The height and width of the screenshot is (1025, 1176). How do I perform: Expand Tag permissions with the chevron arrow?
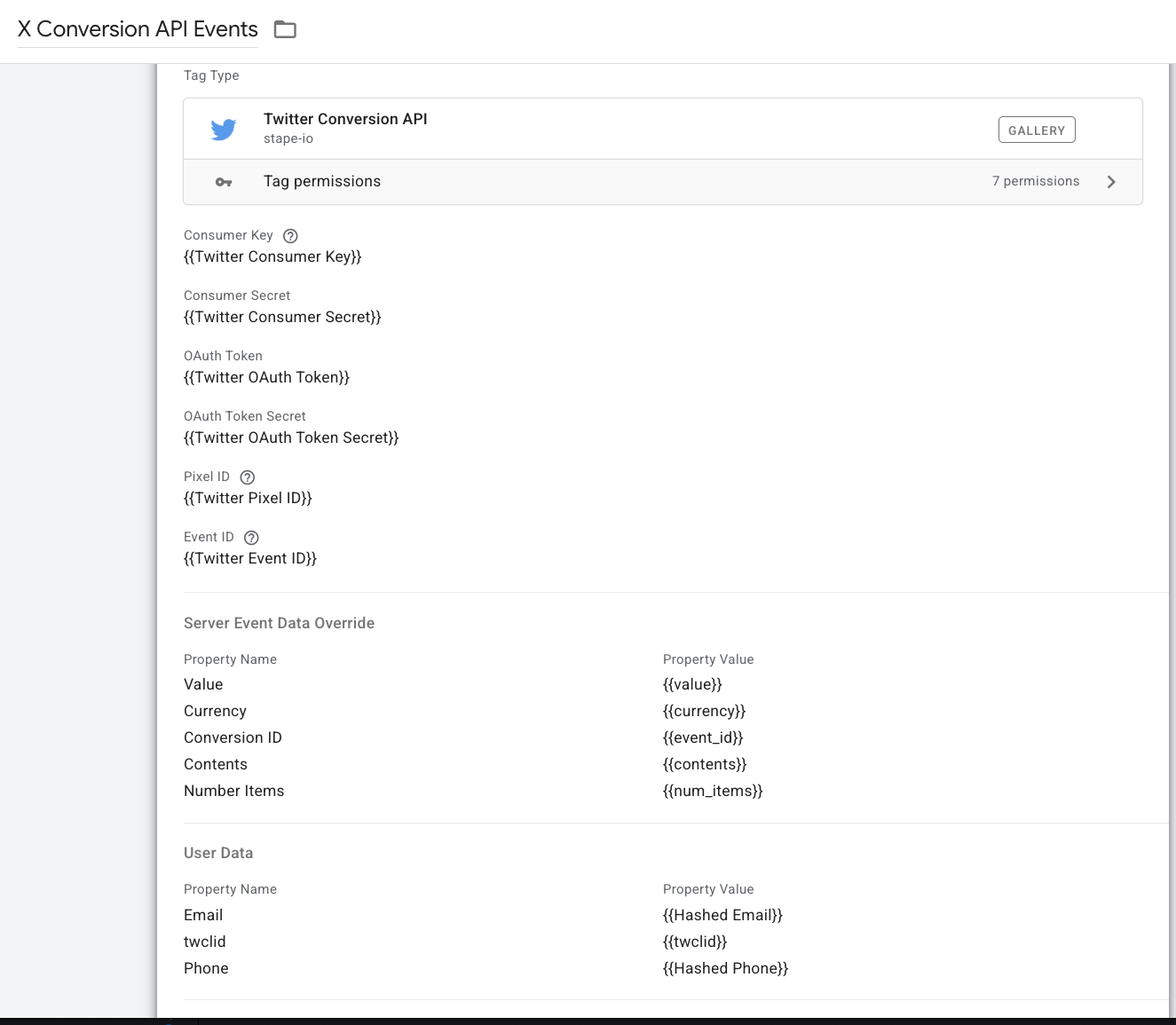pyautogui.click(x=1111, y=182)
